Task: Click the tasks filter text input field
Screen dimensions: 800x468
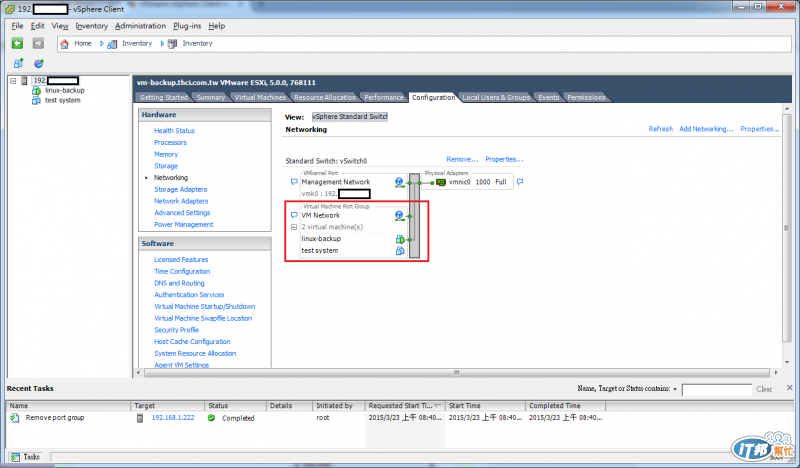Action: point(717,389)
